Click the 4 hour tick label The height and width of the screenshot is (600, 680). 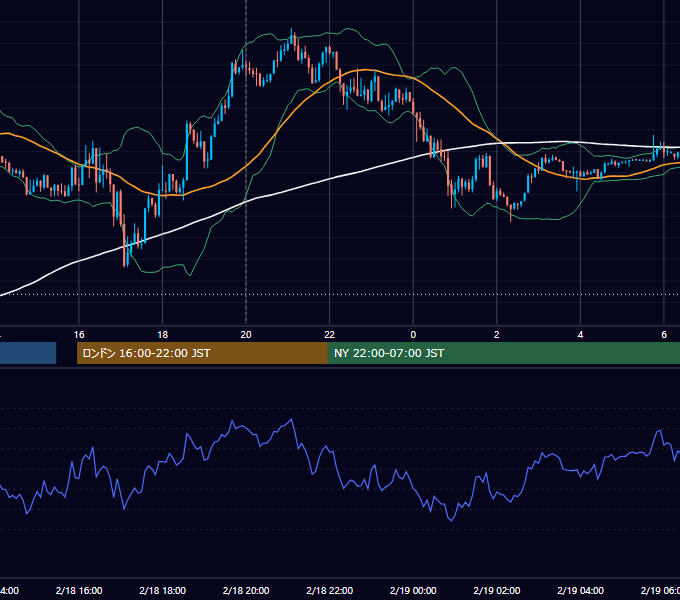pyautogui.click(x=580, y=335)
